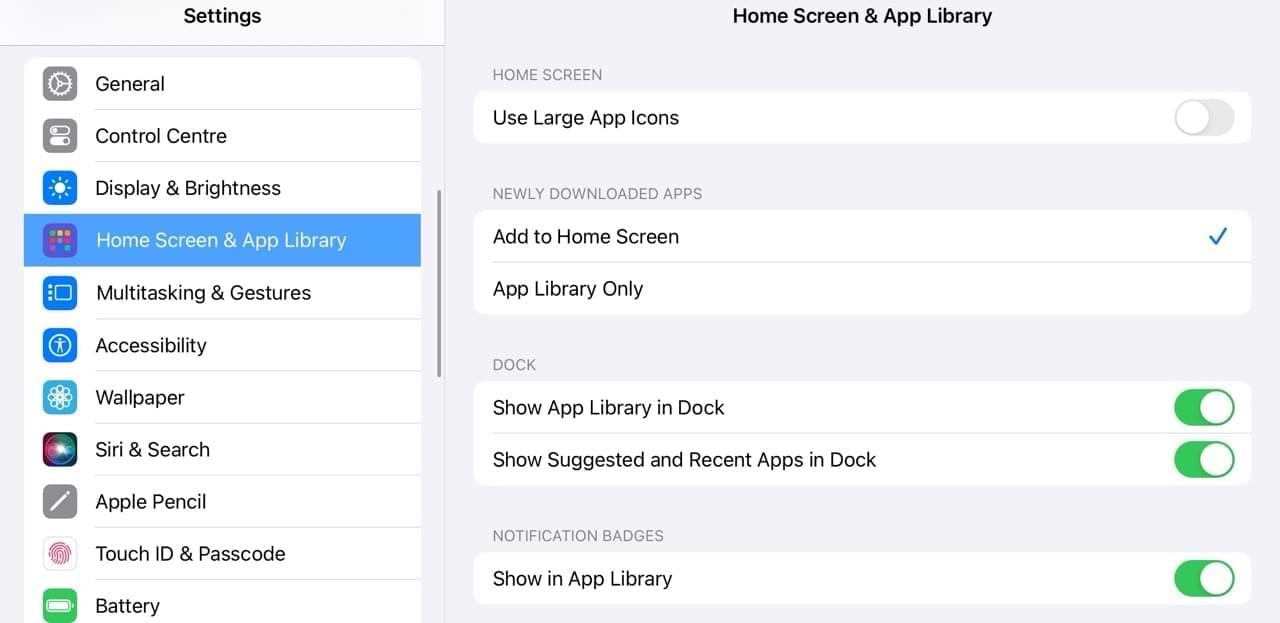Open Home Screen & App Library settings
1280x623 pixels.
coord(221,240)
